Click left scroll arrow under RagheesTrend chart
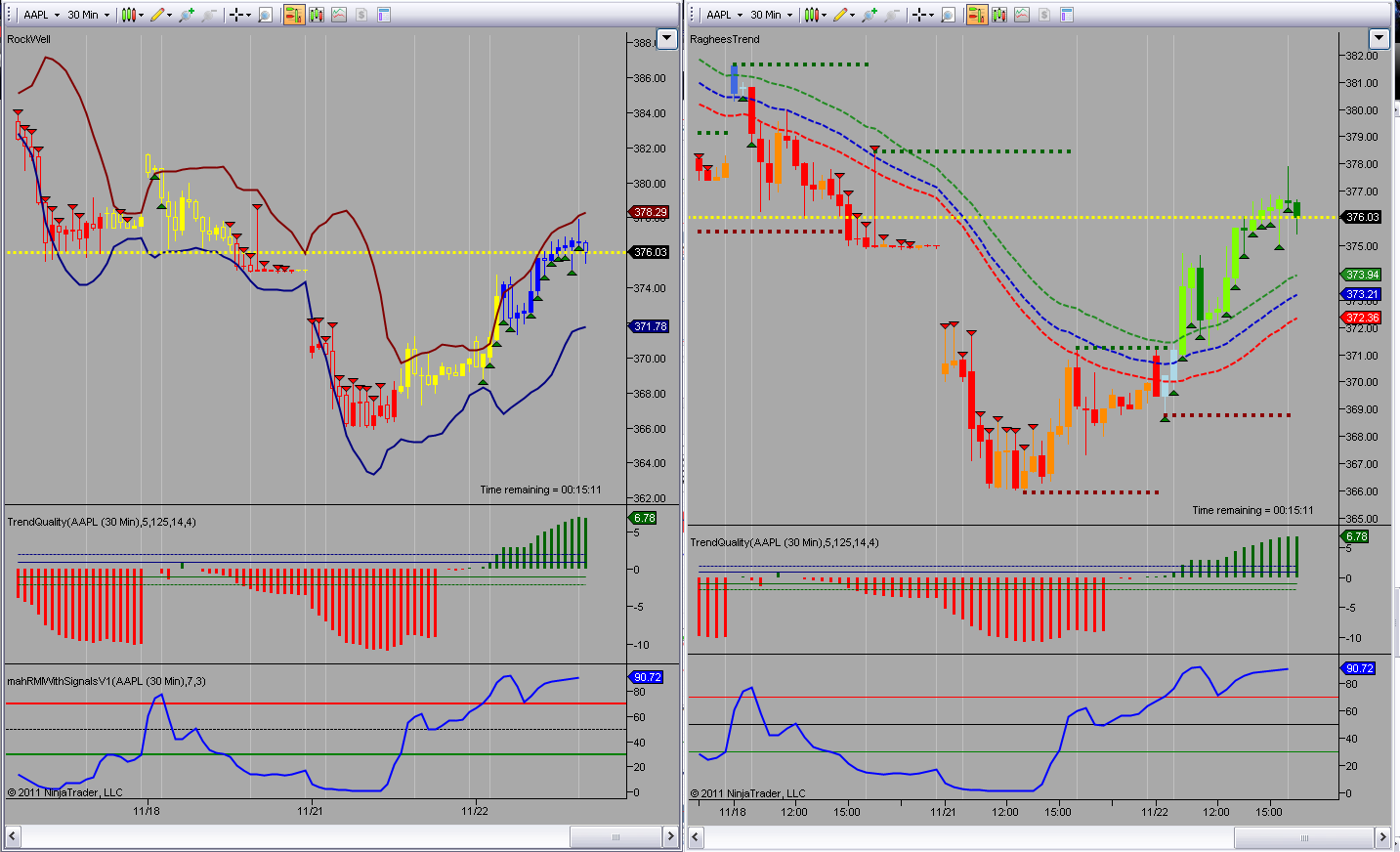 pyautogui.click(x=697, y=837)
